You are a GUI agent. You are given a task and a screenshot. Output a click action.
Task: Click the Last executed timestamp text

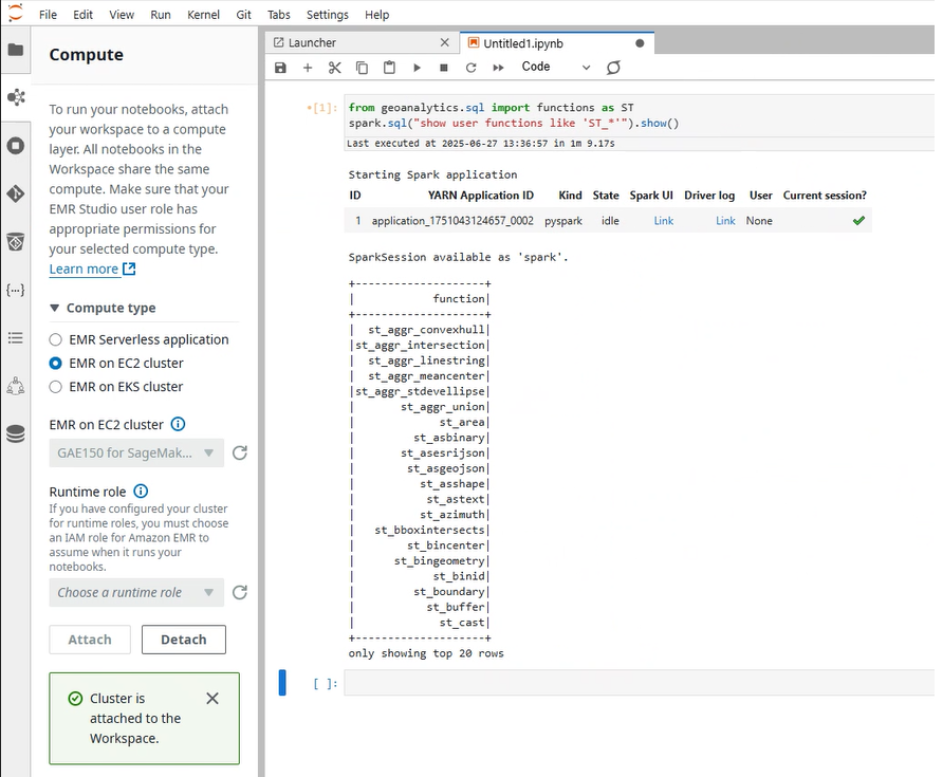pos(481,143)
